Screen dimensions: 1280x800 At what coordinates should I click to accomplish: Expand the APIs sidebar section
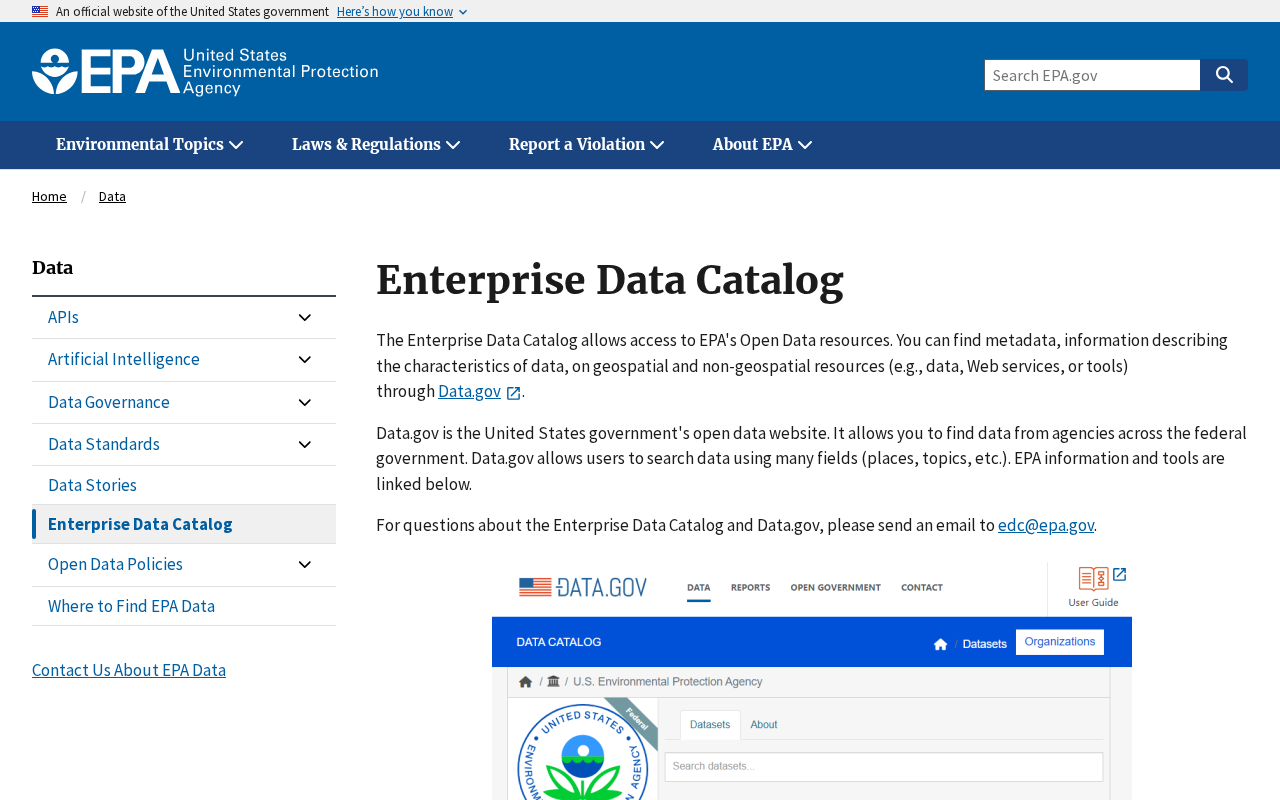[x=305, y=318]
